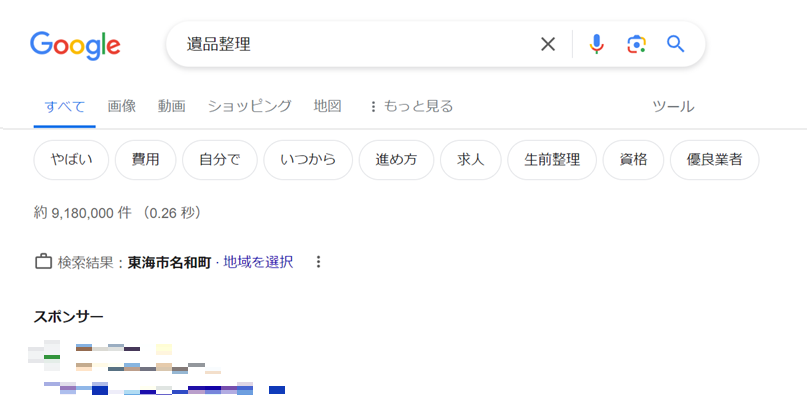This screenshot has width=807, height=395.
Task: Open Google Lens image search icon
Action: 637,44
